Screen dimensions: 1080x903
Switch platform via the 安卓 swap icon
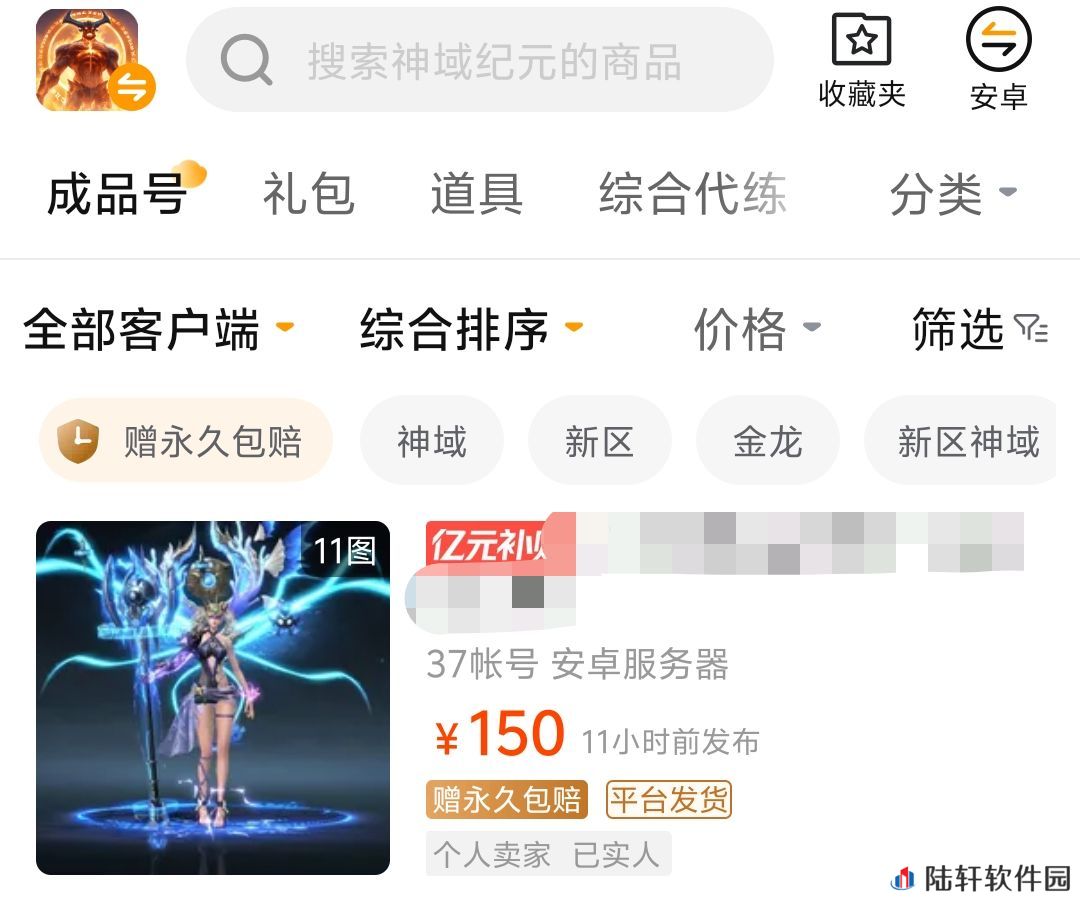998,39
